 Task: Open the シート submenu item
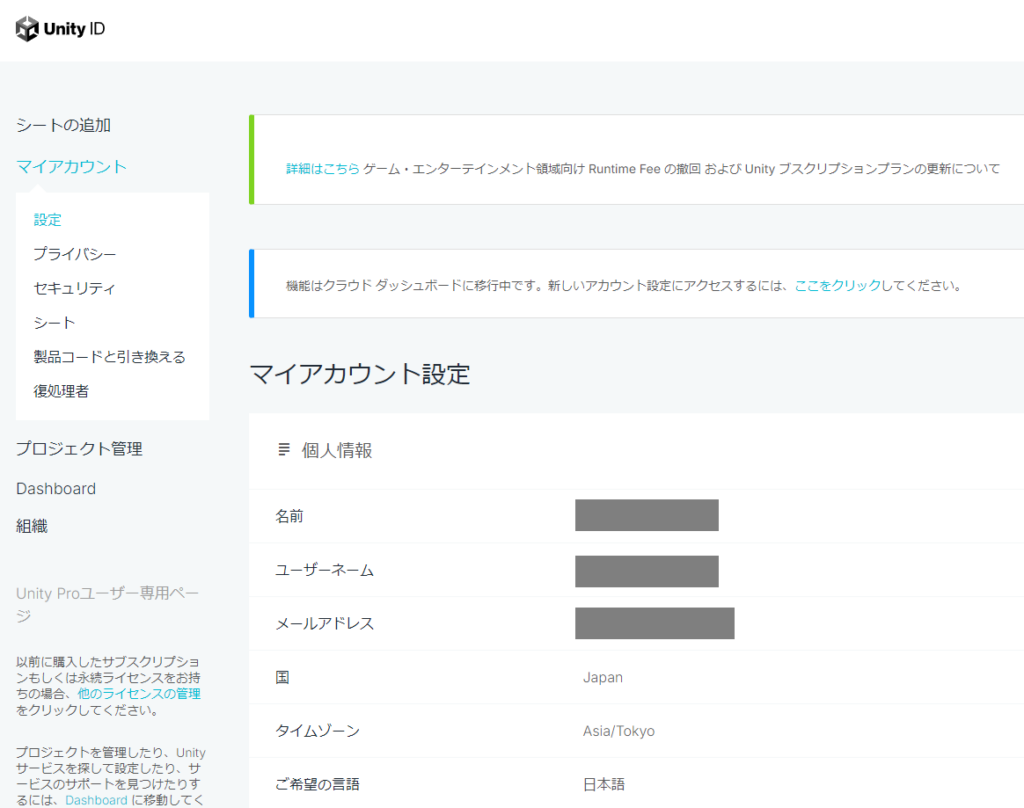(x=54, y=323)
